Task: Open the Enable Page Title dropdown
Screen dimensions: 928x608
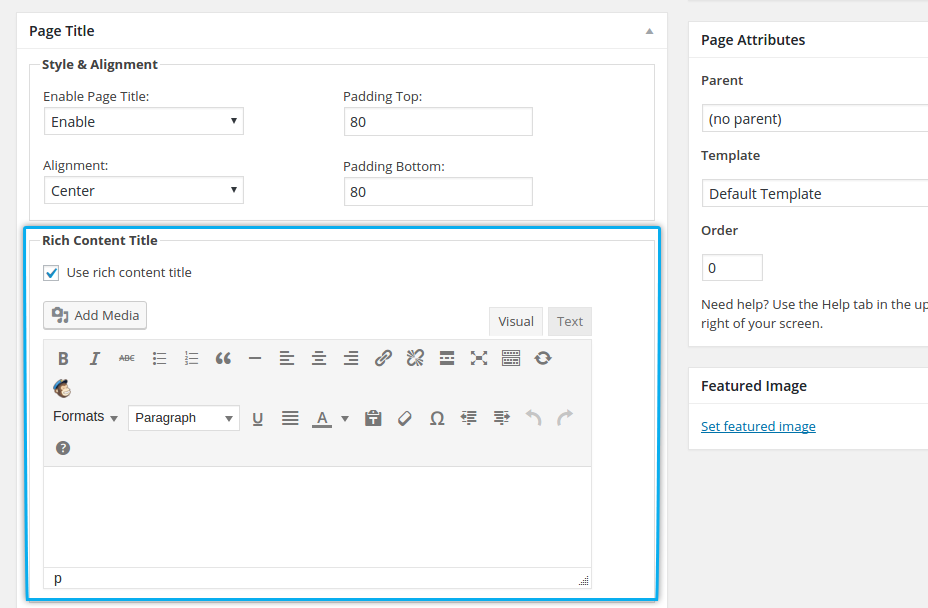Action: (144, 122)
